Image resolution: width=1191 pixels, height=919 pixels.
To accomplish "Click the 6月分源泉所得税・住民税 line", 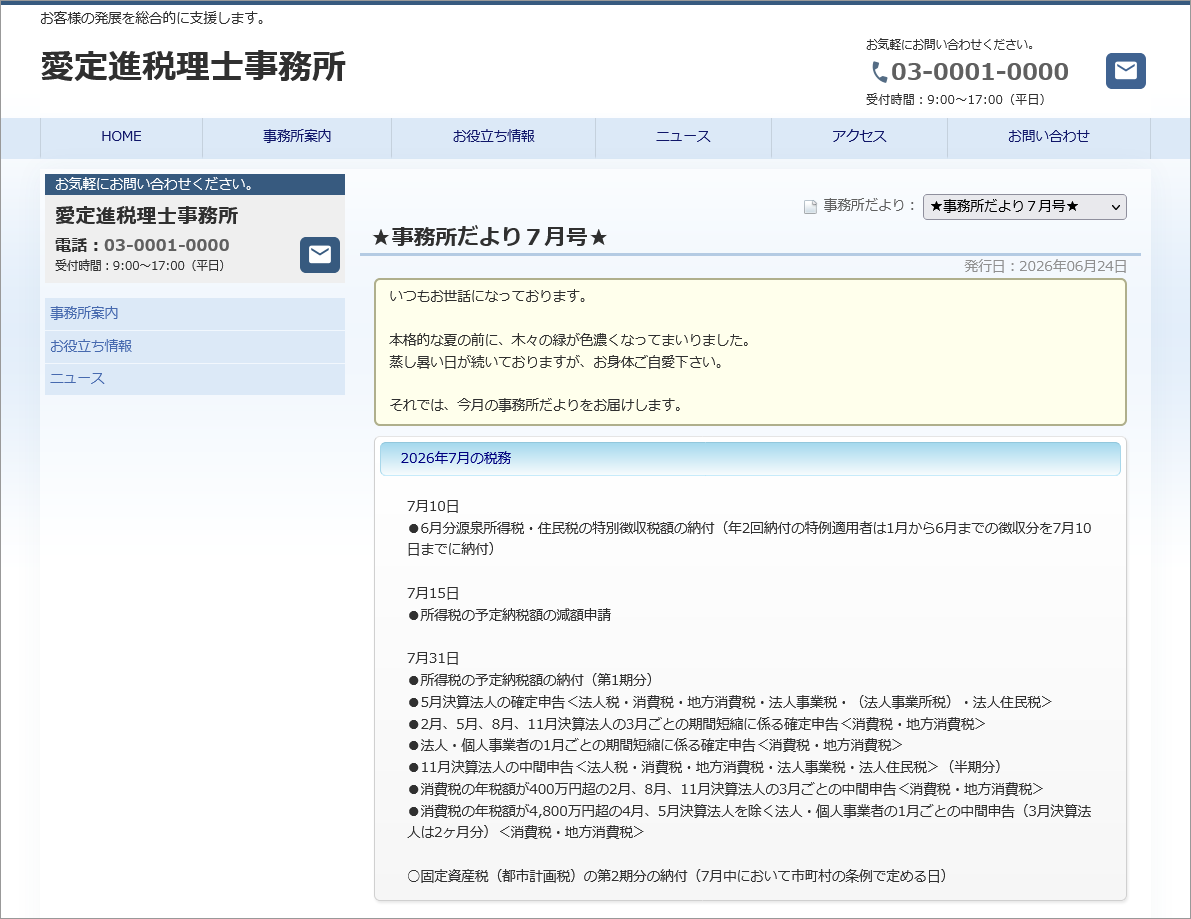I will pyautogui.click(x=749, y=538).
